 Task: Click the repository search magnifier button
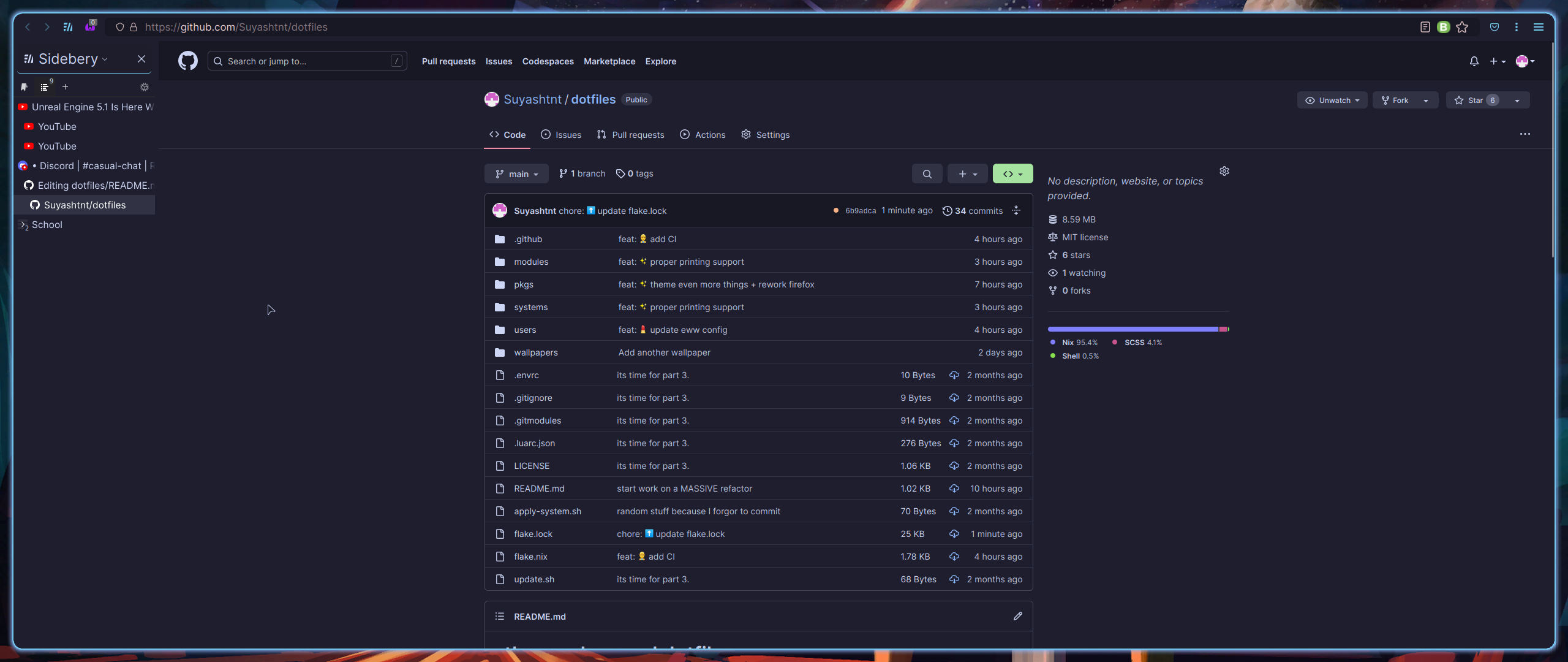pyautogui.click(x=927, y=174)
